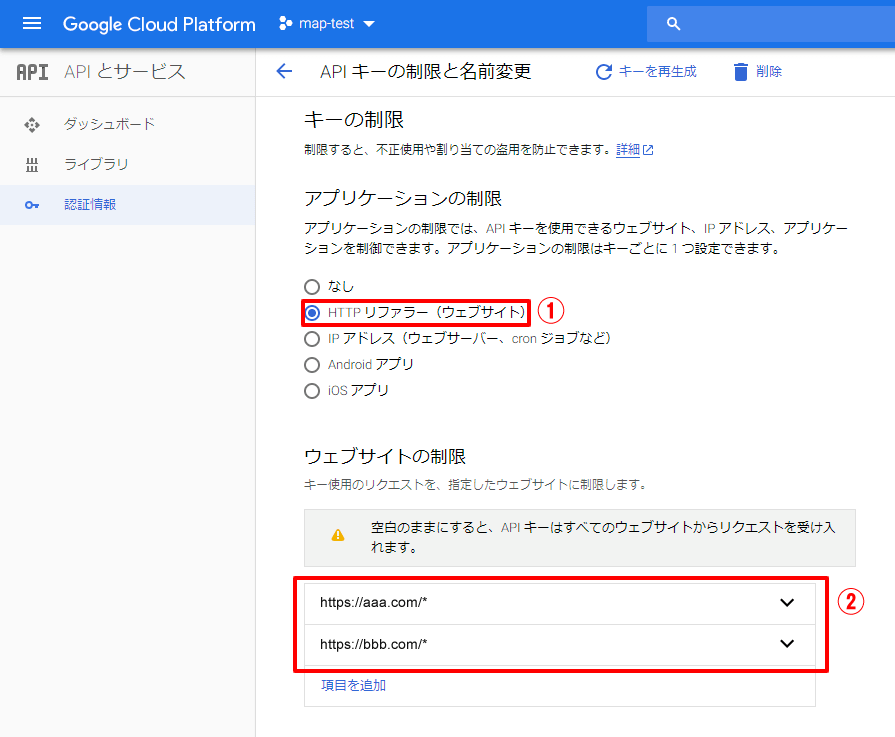Click the back arrow icon
895x737 pixels.
[x=284, y=71]
